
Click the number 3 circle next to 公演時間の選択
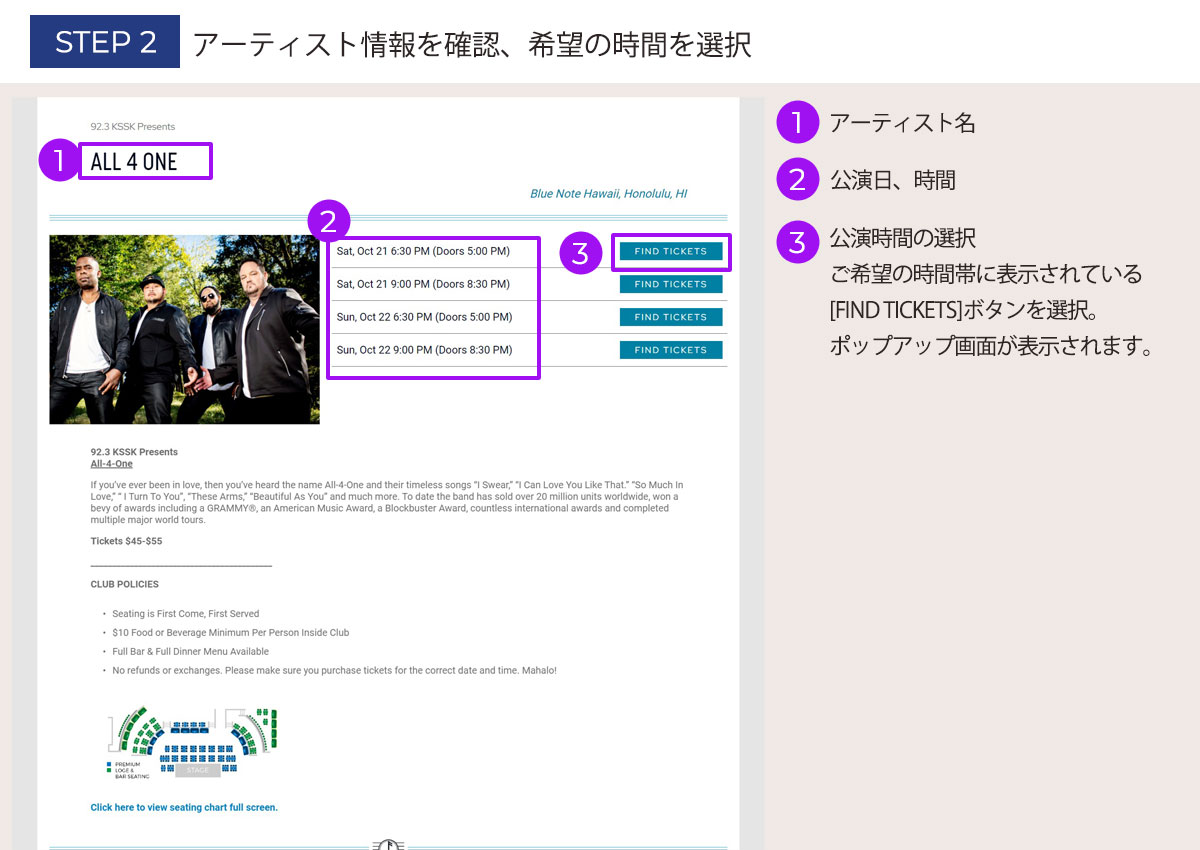point(797,239)
